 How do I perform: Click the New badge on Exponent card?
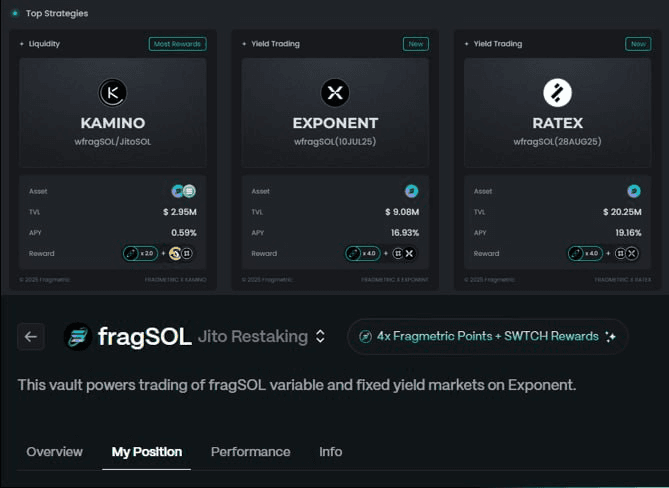(x=416, y=44)
